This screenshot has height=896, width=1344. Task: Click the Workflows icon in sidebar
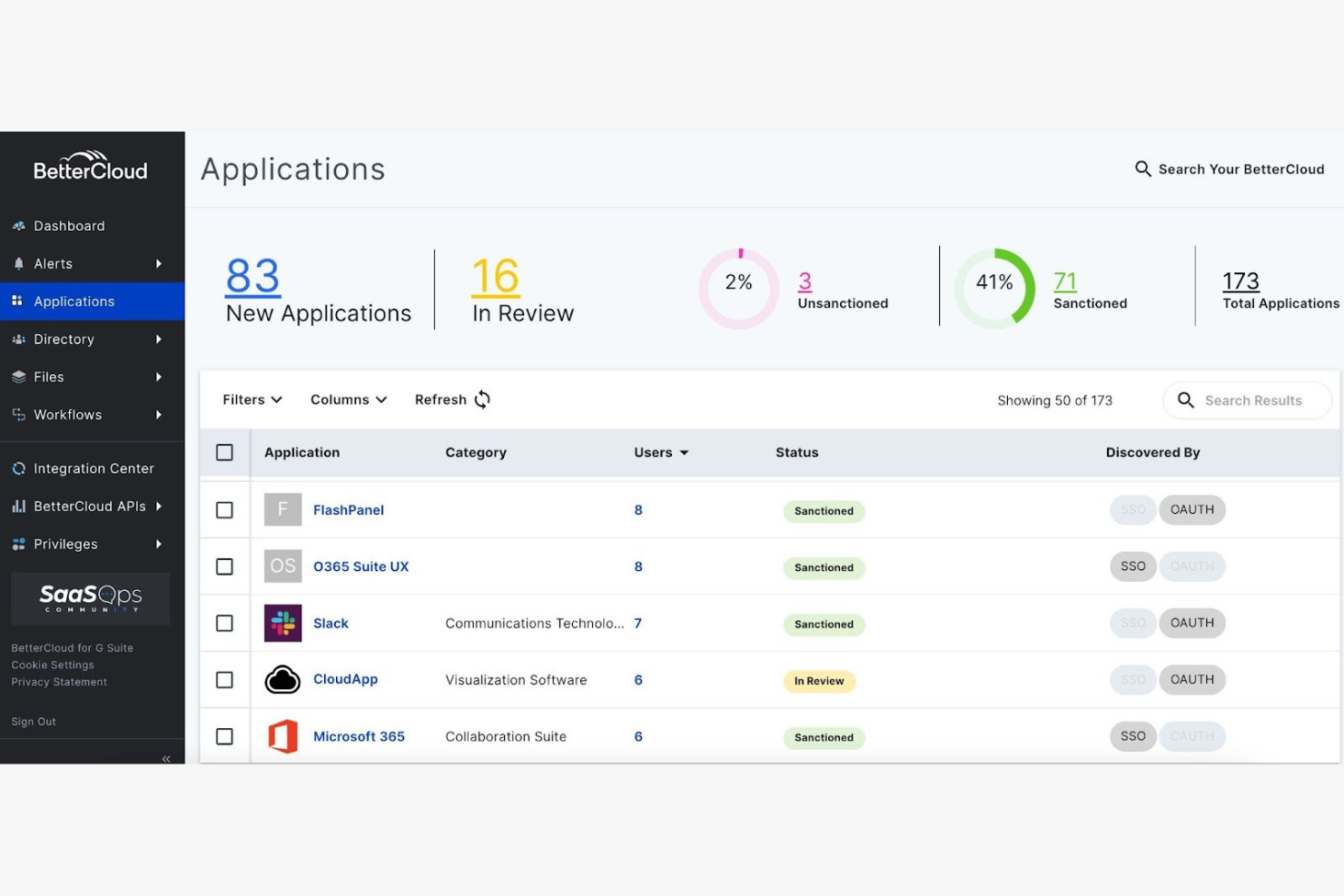pos(18,414)
